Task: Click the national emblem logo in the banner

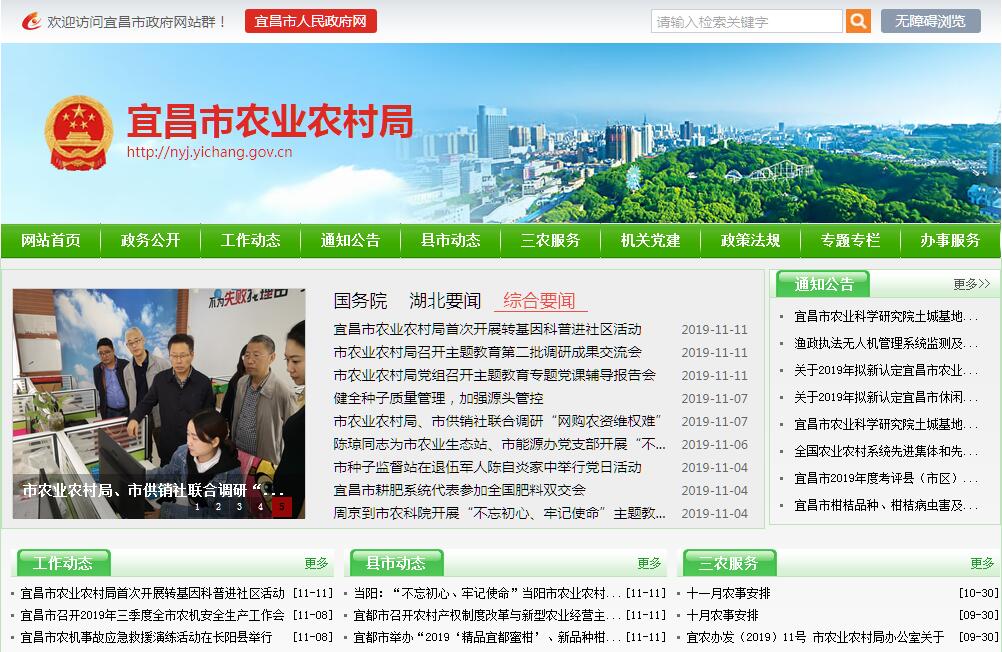Action: click(x=79, y=134)
